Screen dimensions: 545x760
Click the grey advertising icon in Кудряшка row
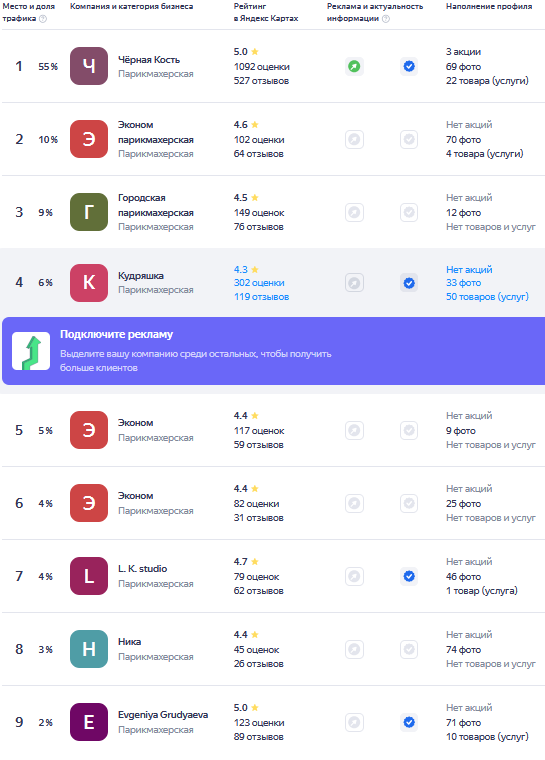(354, 283)
